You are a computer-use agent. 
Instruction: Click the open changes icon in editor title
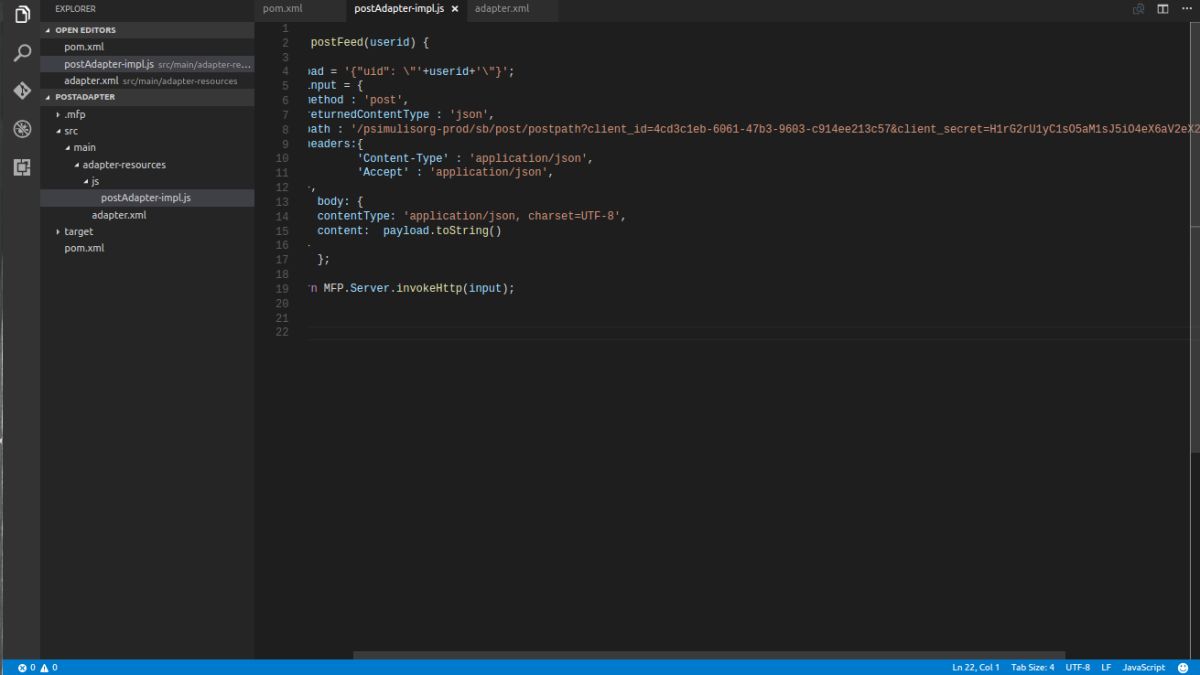[1138, 9]
